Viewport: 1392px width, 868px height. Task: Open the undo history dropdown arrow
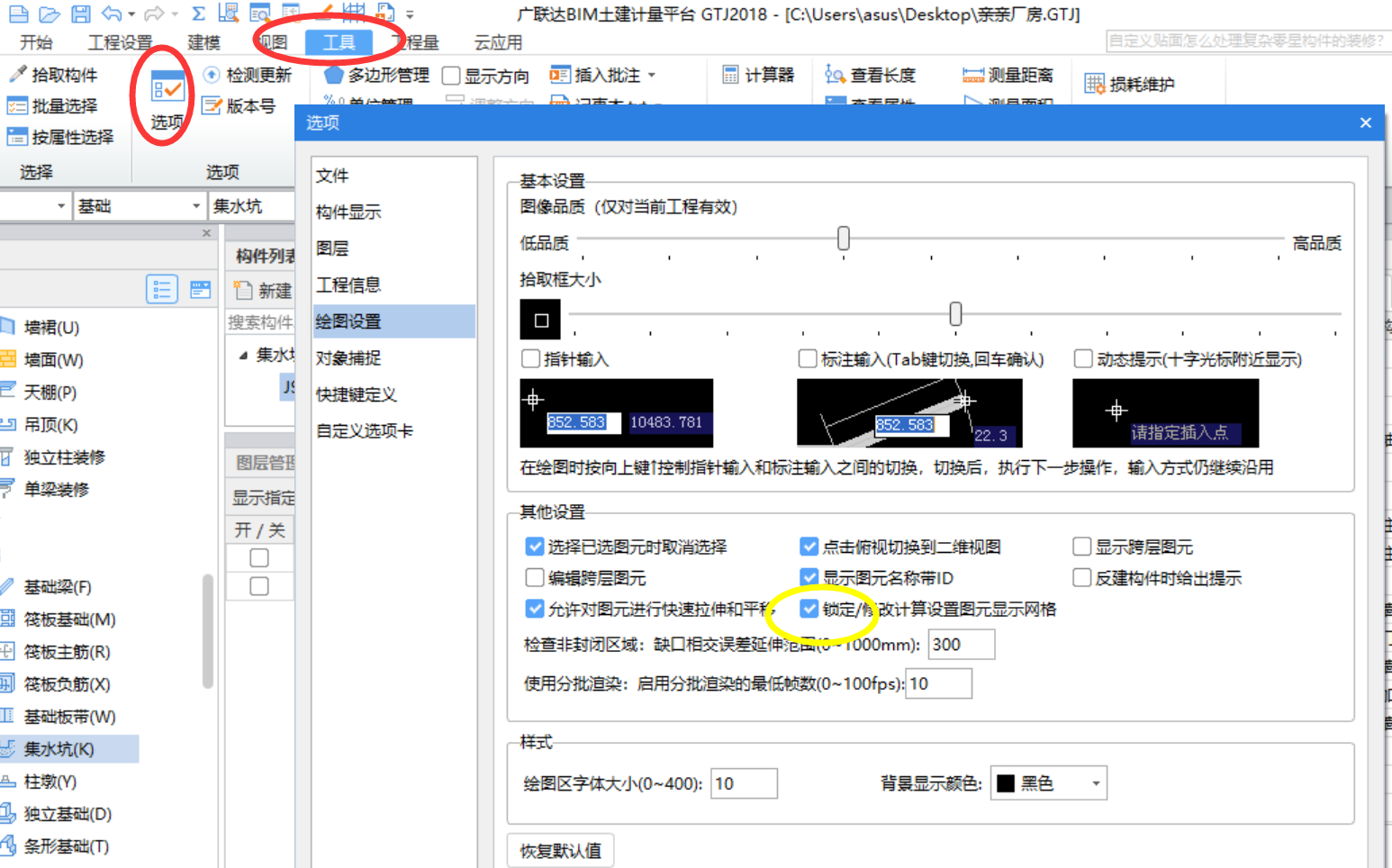131,14
